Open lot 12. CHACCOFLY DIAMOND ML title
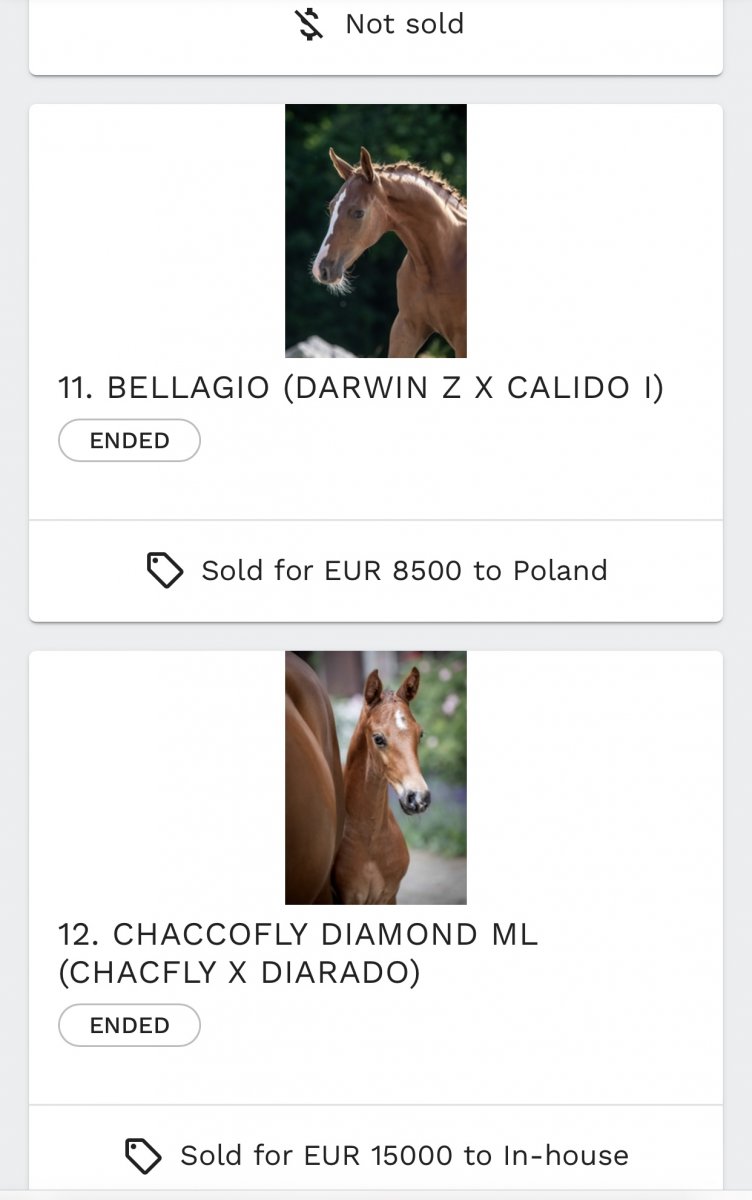 tap(298, 935)
